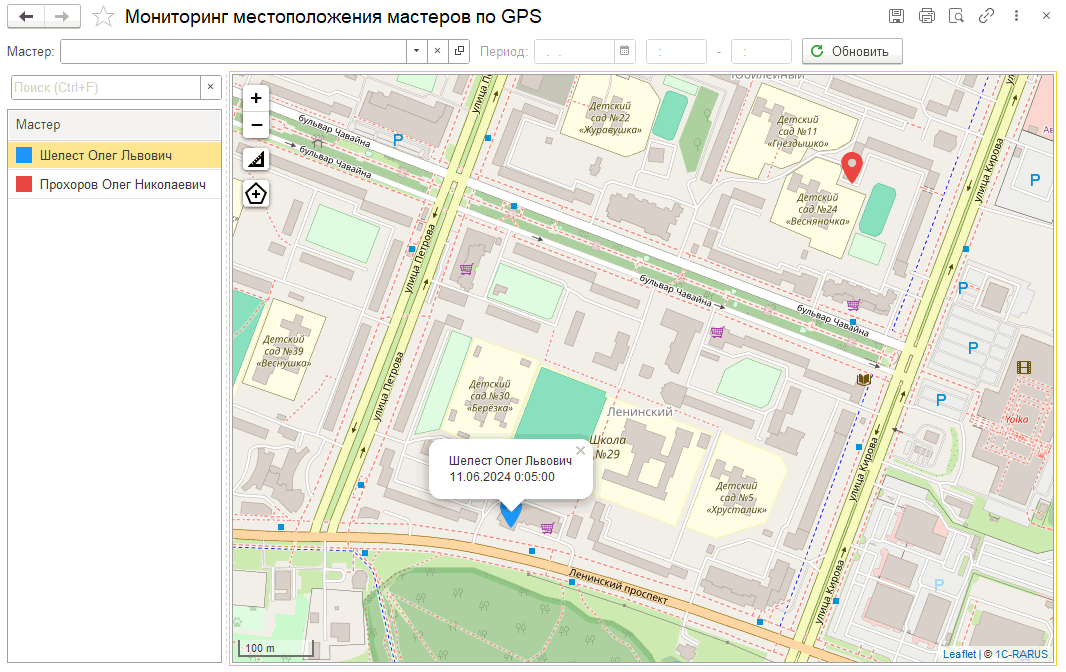1066x672 pixels.
Task: Copy link via the chain icon
Action: point(986,16)
